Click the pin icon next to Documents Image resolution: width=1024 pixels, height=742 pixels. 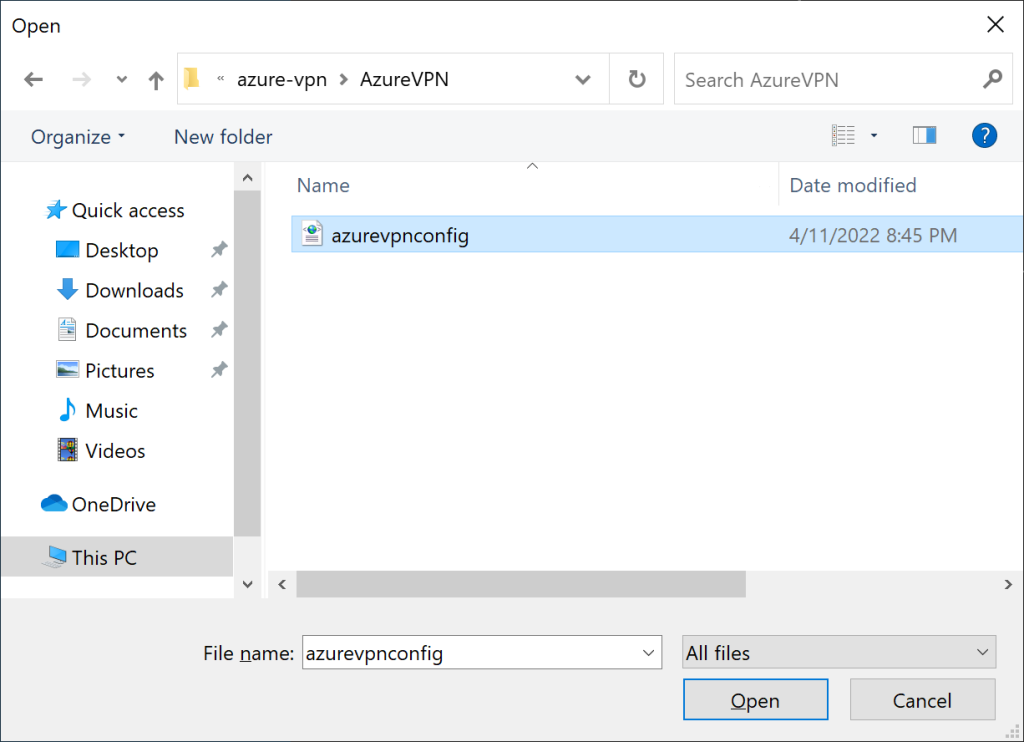[219, 330]
